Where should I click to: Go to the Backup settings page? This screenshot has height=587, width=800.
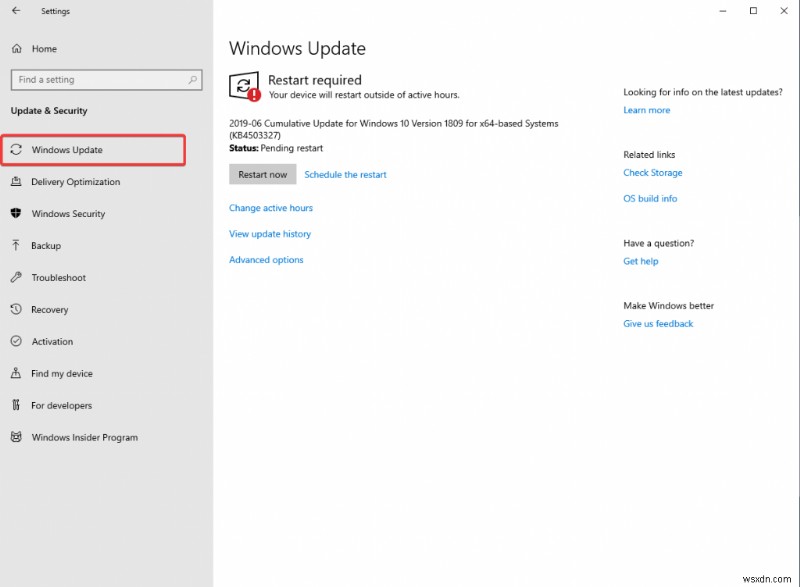click(52, 245)
